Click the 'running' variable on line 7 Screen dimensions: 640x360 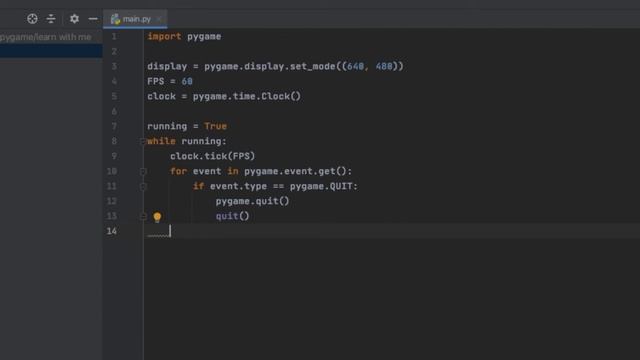click(x=167, y=126)
